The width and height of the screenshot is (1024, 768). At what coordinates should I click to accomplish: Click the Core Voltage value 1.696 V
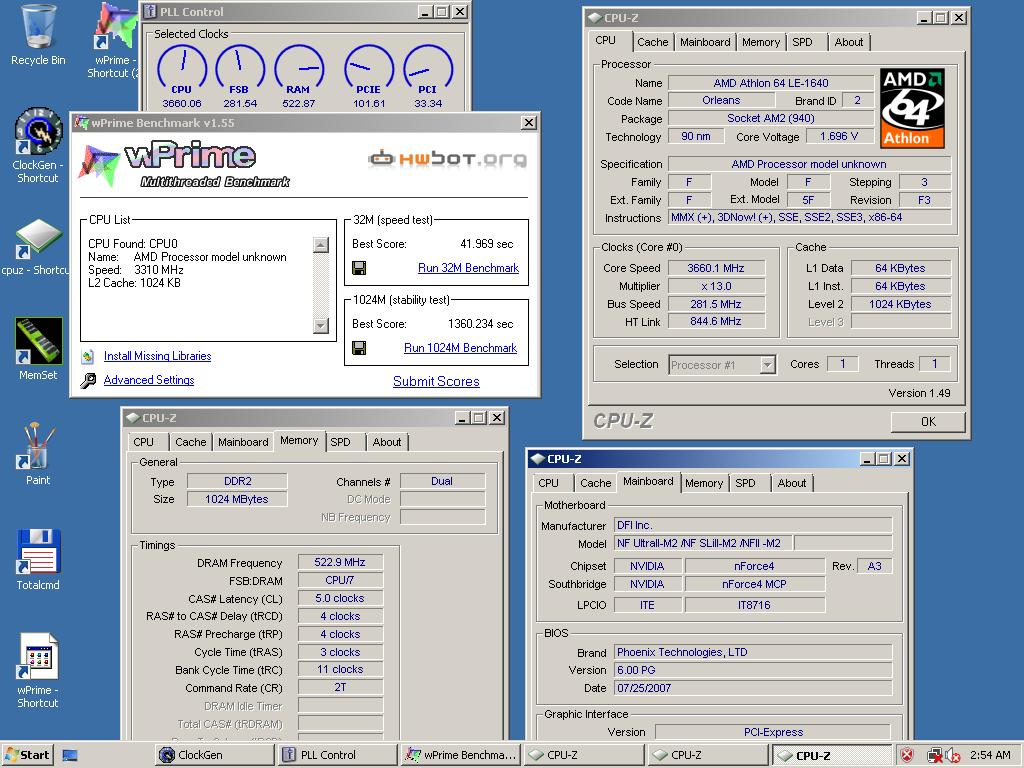pyautogui.click(x=839, y=136)
